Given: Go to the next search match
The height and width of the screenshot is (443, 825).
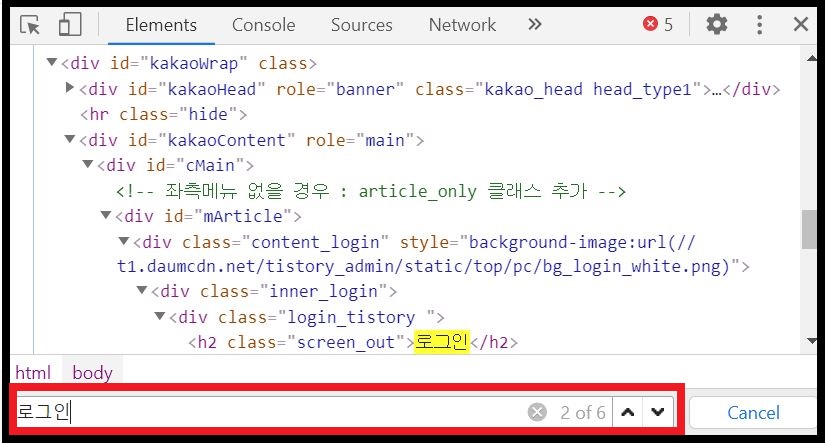Looking at the screenshot, I should [x=658, y=412].
